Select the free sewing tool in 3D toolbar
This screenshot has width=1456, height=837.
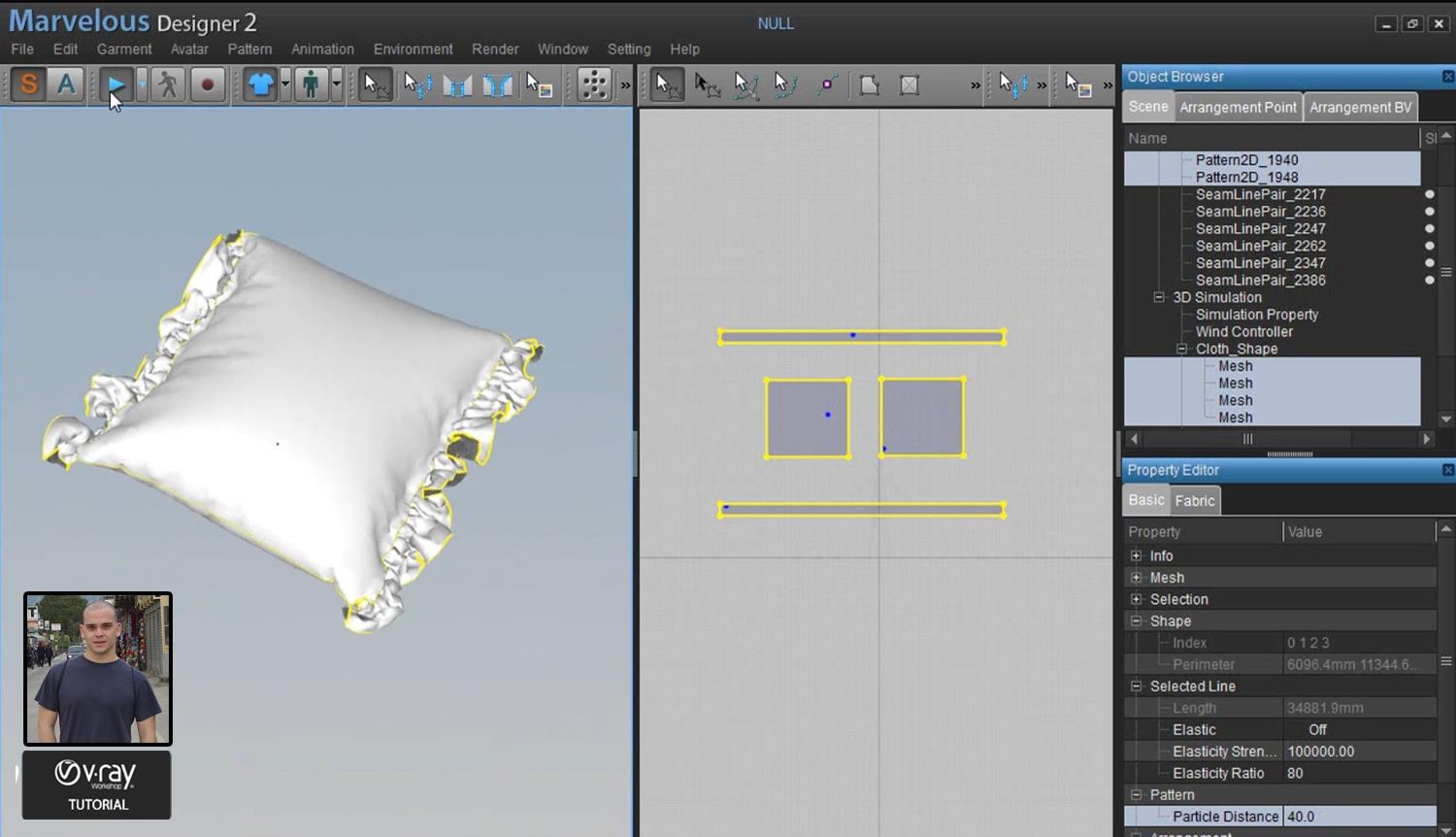(497, 85)
